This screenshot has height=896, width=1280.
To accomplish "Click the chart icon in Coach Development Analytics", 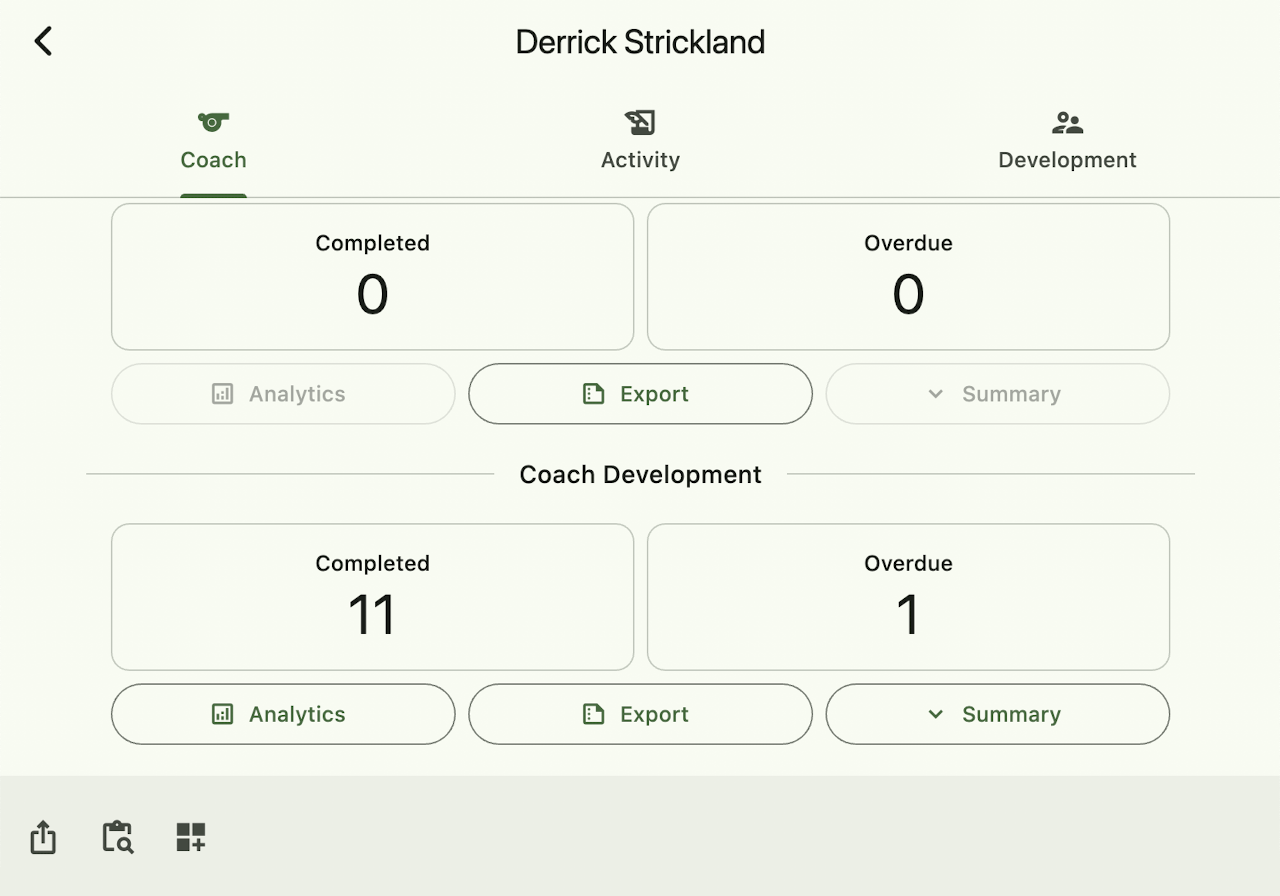I will 223,714.
